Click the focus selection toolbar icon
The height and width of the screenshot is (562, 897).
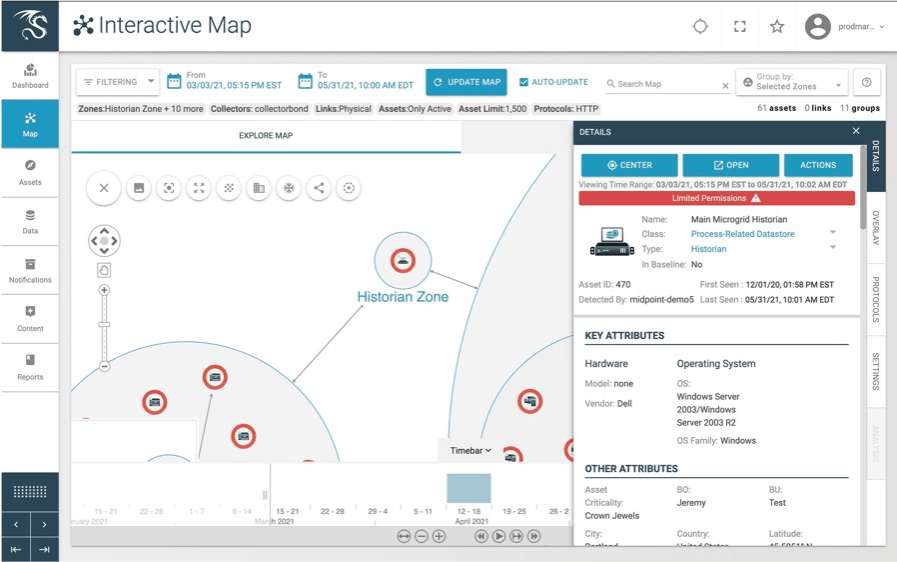click(169, 188)
